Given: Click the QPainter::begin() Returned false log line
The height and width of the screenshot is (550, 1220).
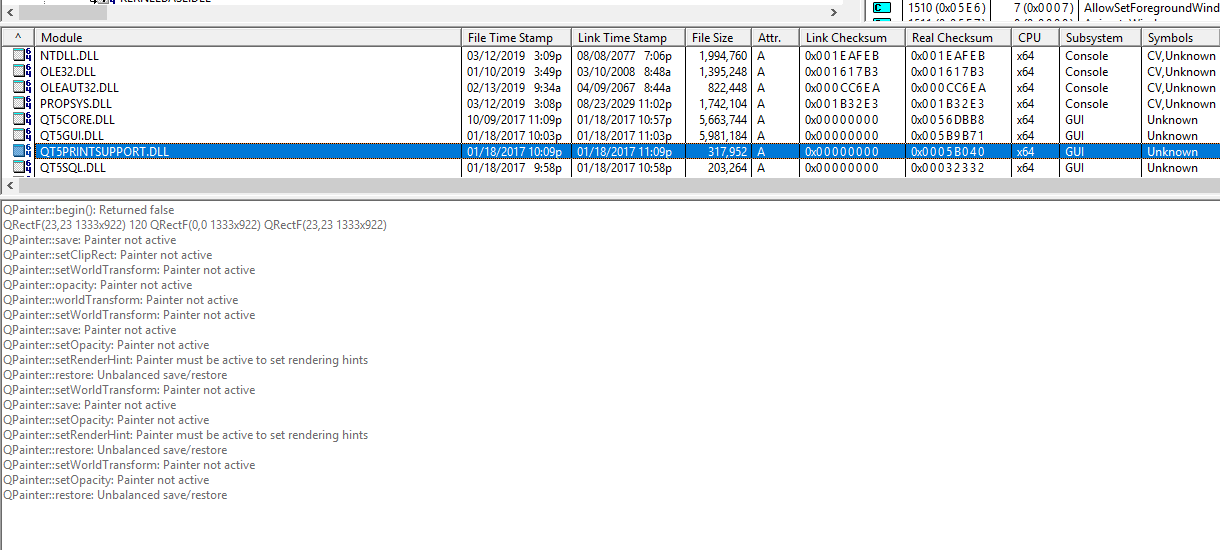Looking at the screenshot, I should click(88, 210).
